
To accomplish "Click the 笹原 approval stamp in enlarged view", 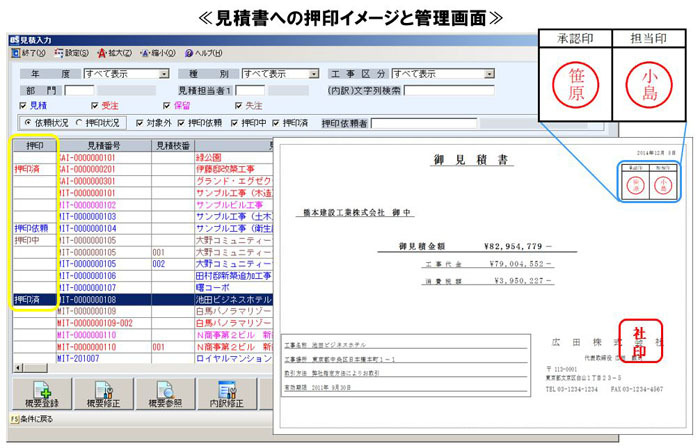I will click(575, 84).
